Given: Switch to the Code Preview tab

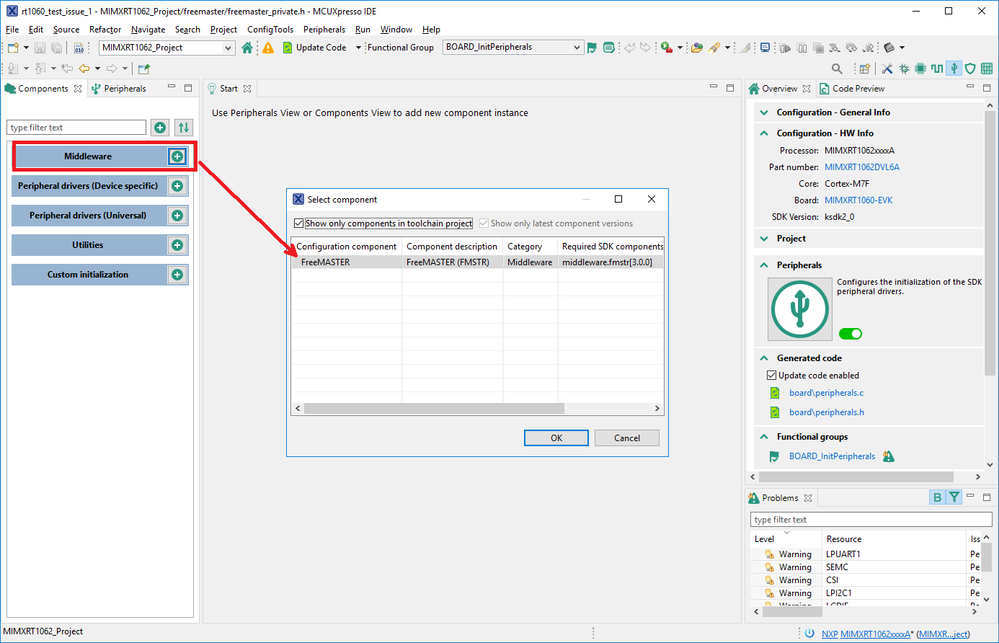Looking at the screenshot, I should 852,89.
